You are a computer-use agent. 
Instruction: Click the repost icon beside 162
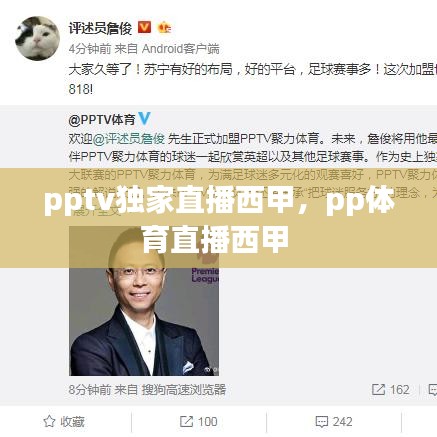coord(378,390)
